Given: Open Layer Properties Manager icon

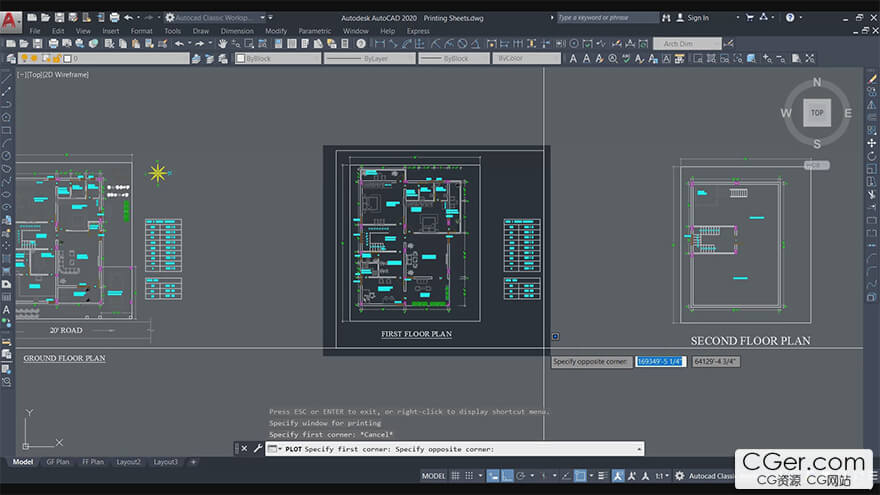Looking at the screenshot, I should 11,58.
